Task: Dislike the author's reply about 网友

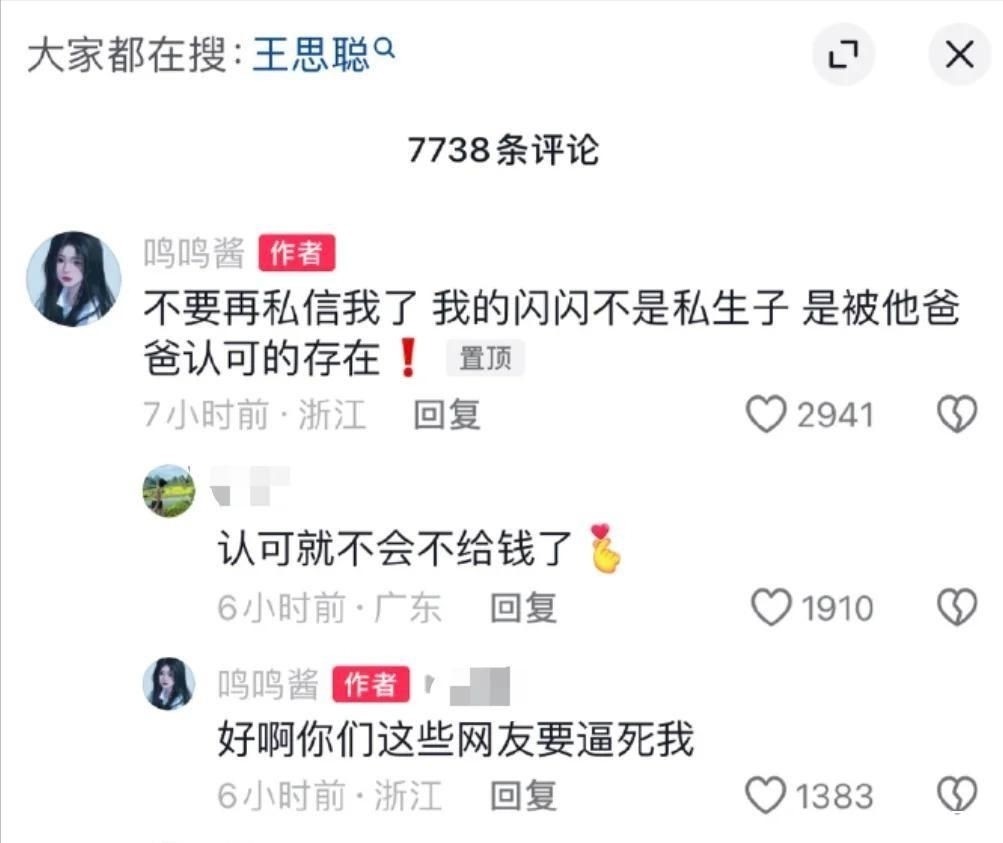Action: 957,795
